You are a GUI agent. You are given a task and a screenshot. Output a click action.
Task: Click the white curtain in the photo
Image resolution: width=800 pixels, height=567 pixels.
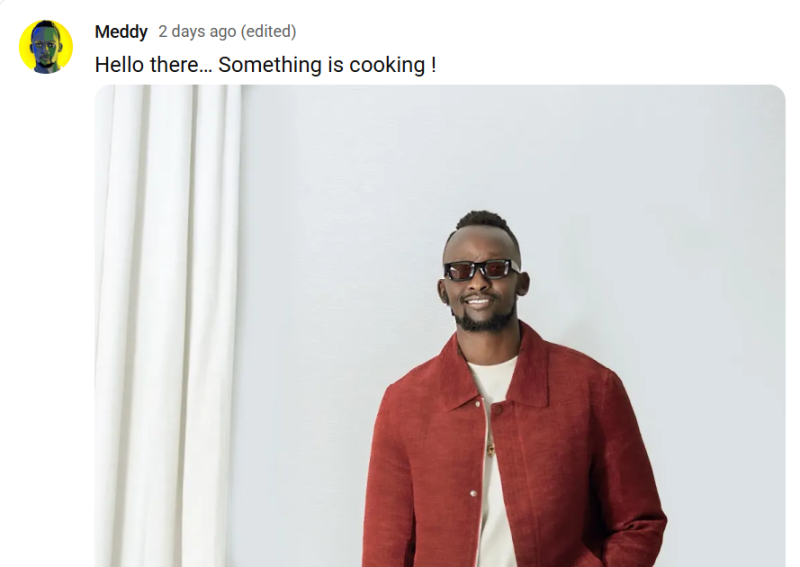click(167, 326)
